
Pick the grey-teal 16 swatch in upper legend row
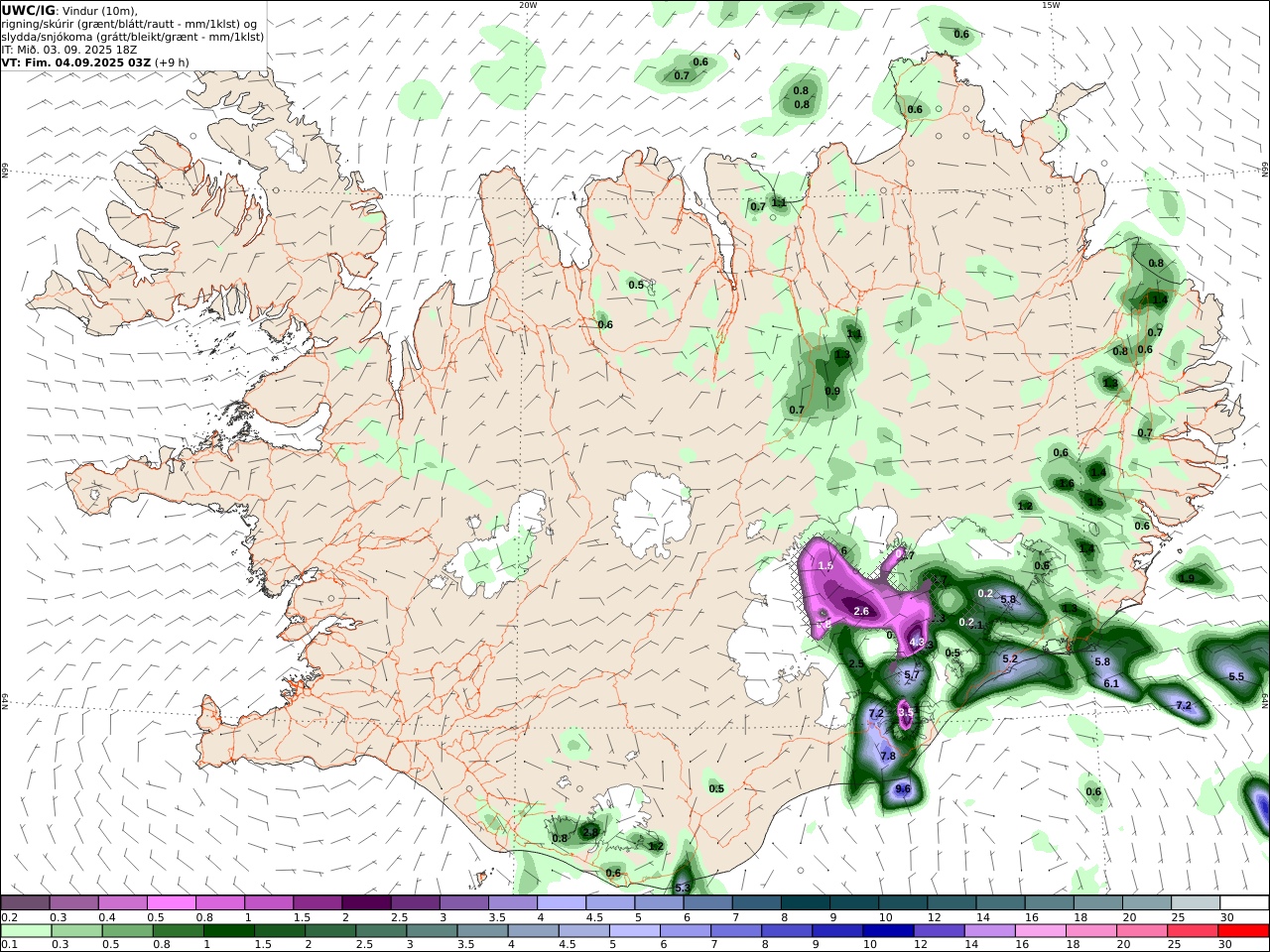(x=1049, y=902)
